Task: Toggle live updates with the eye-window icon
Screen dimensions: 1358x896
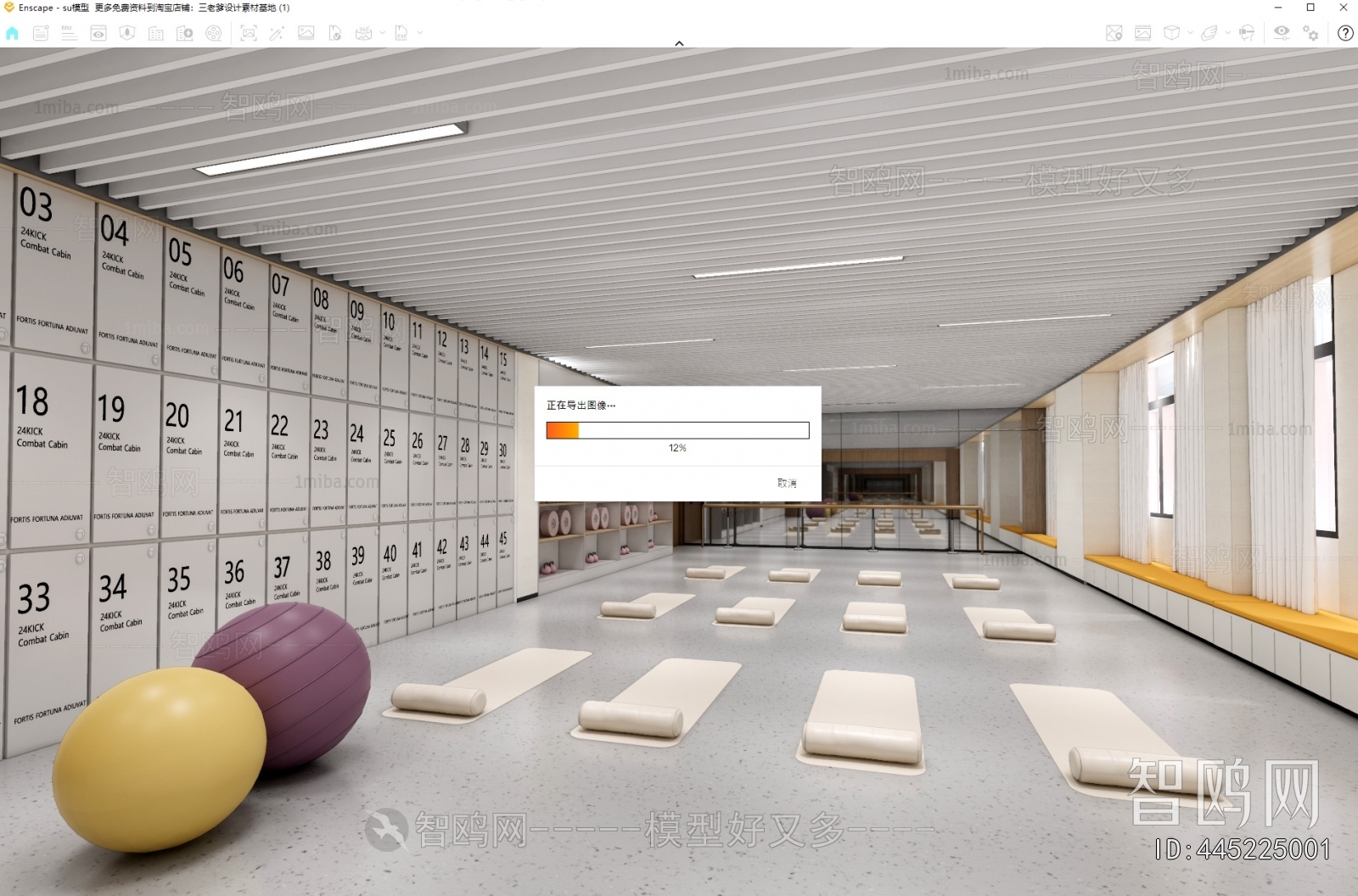Action: pyautogui.click(x=98, y=33)
